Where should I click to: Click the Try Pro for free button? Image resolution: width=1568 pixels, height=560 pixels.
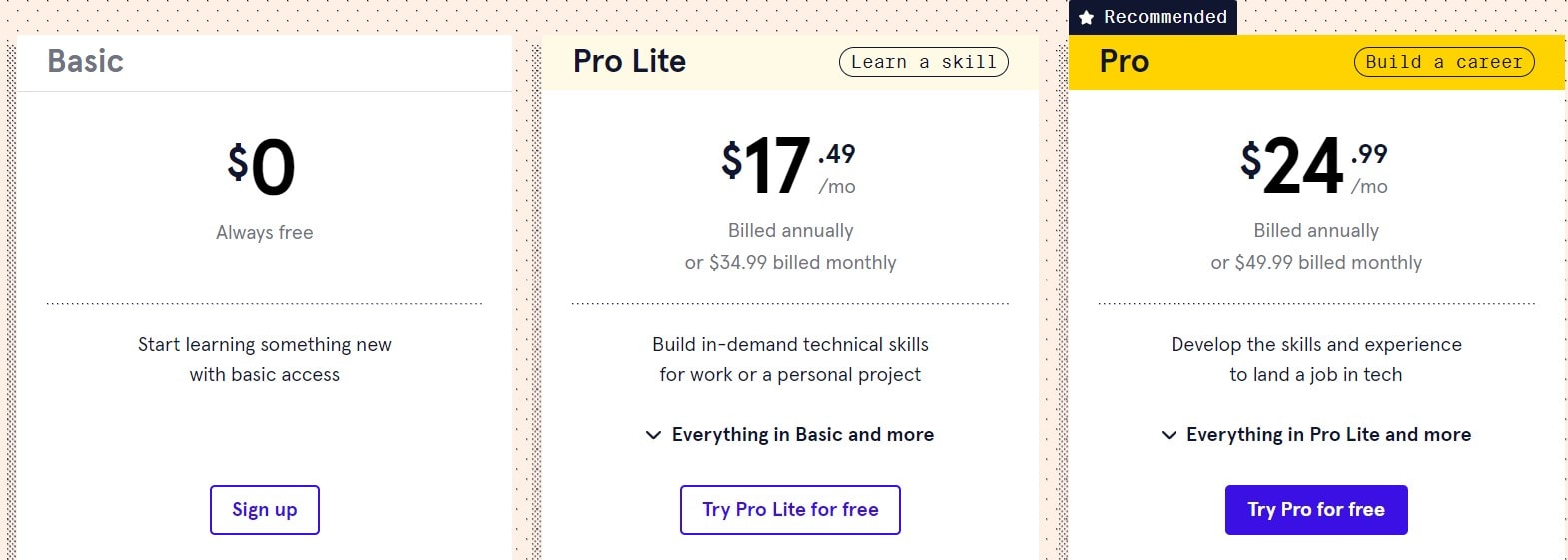pos(1316,510)
